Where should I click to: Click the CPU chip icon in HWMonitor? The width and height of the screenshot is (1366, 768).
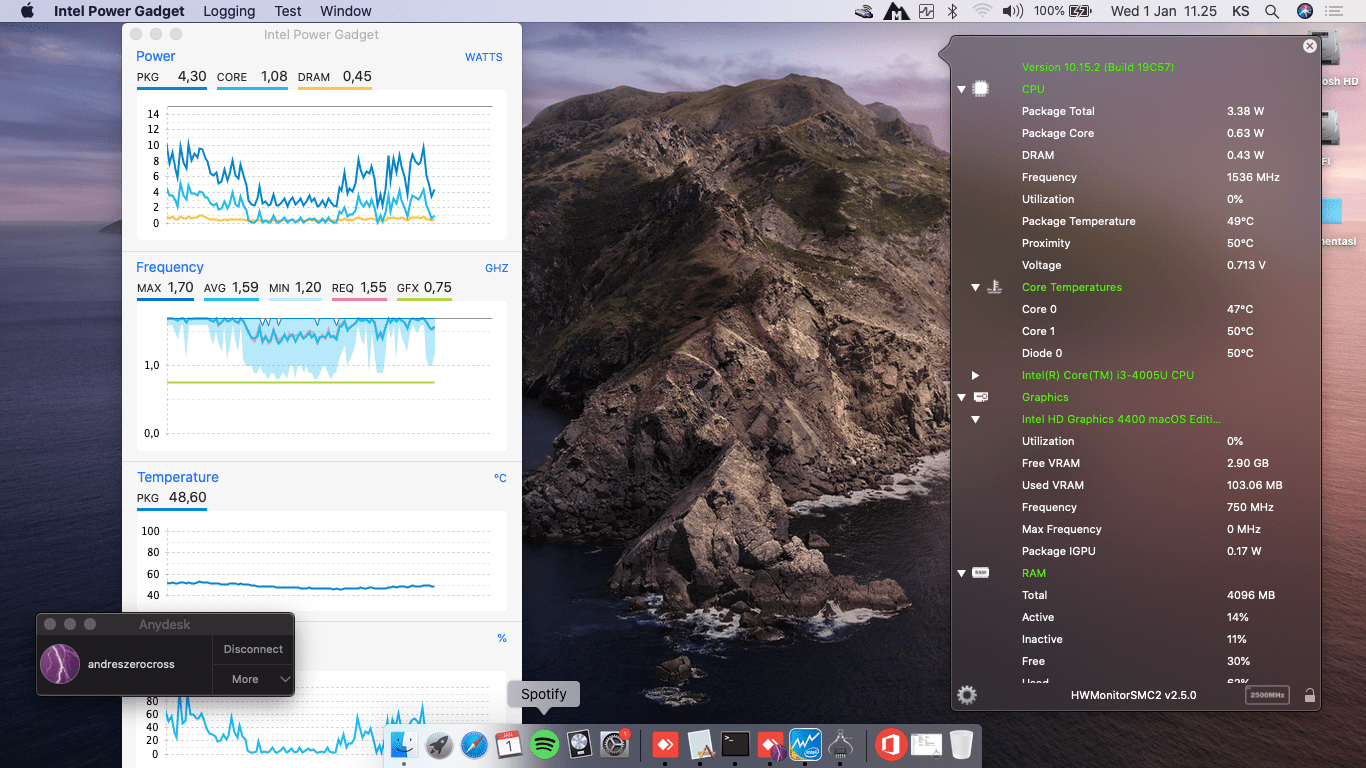tap(981, 89)
